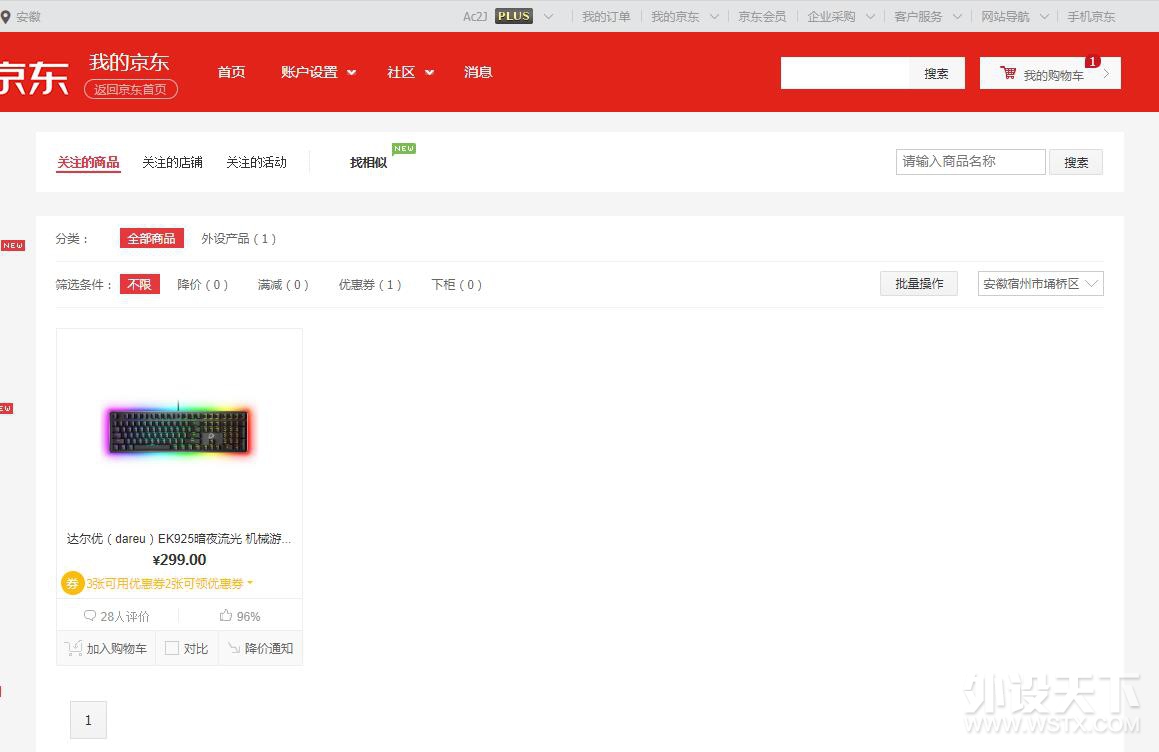This screenshot has height=752, width=1159.
Task: Open 消息 in red nav bar
Action: 478,72
